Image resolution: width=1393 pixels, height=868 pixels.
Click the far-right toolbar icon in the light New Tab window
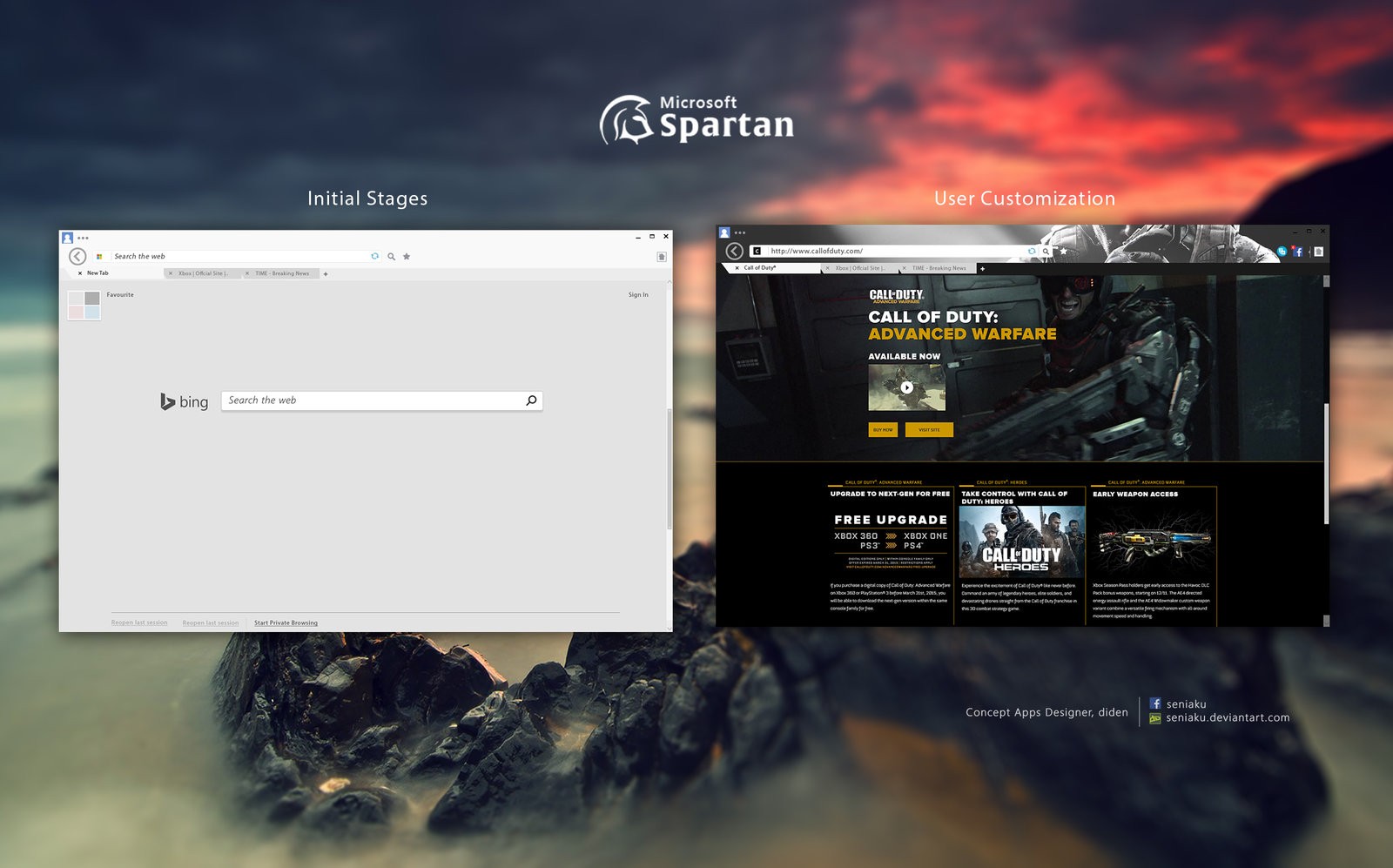[x=662, y=256]
